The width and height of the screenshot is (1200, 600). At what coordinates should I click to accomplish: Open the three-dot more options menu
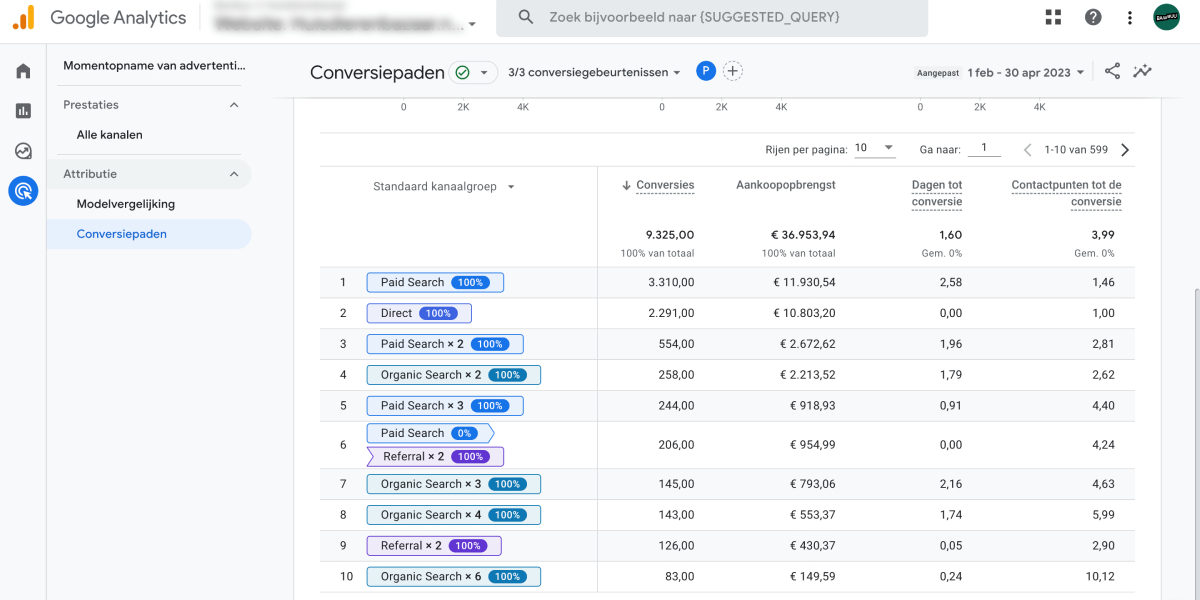click(1130, 17)
